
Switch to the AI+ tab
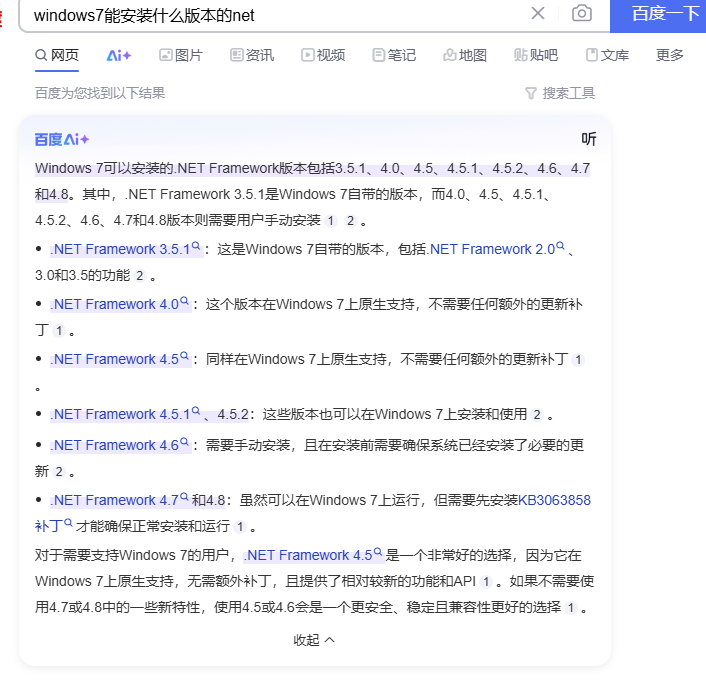[119, 56]
